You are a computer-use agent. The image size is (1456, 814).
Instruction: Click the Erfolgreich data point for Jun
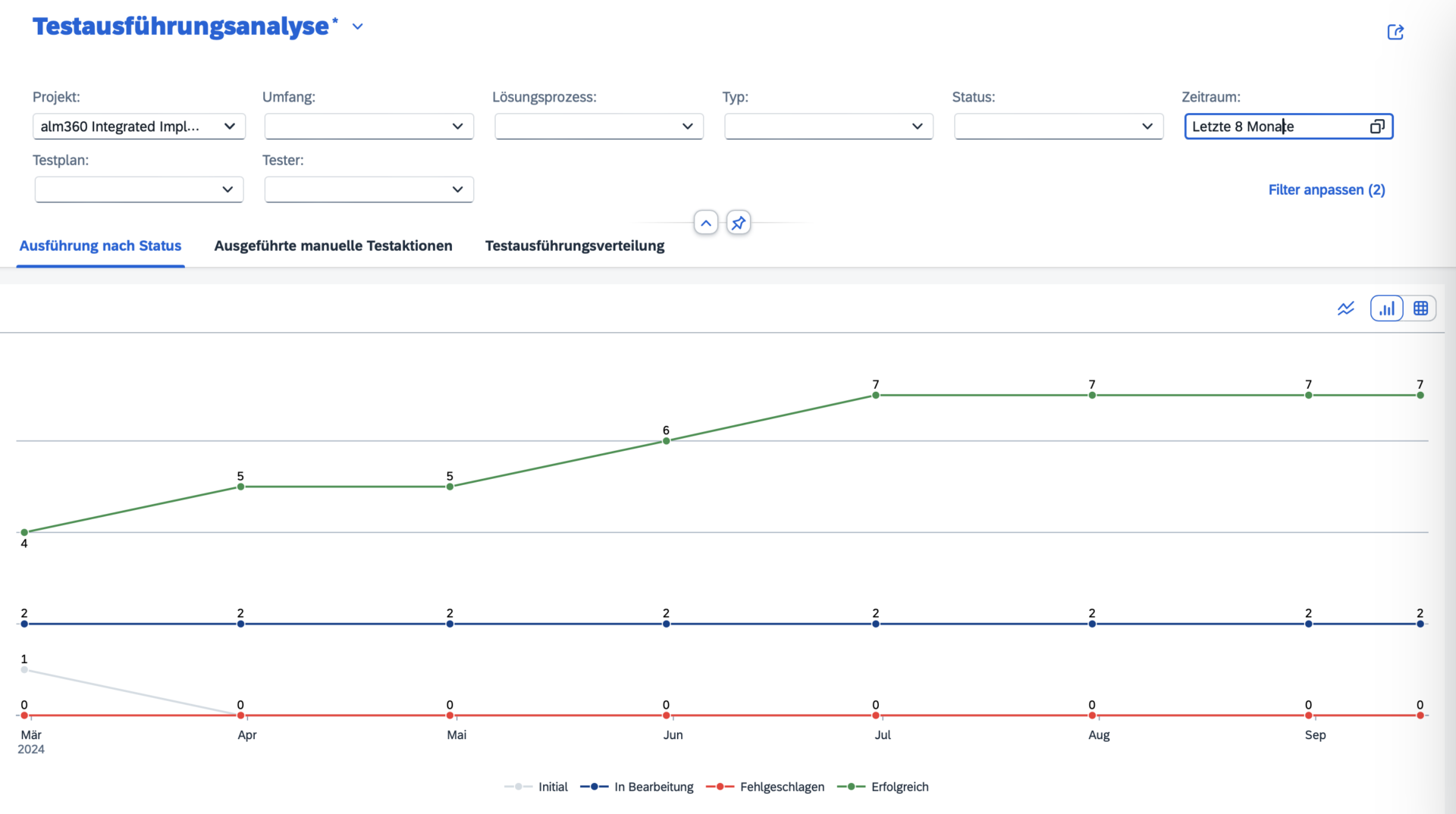[x=666, y=440]
